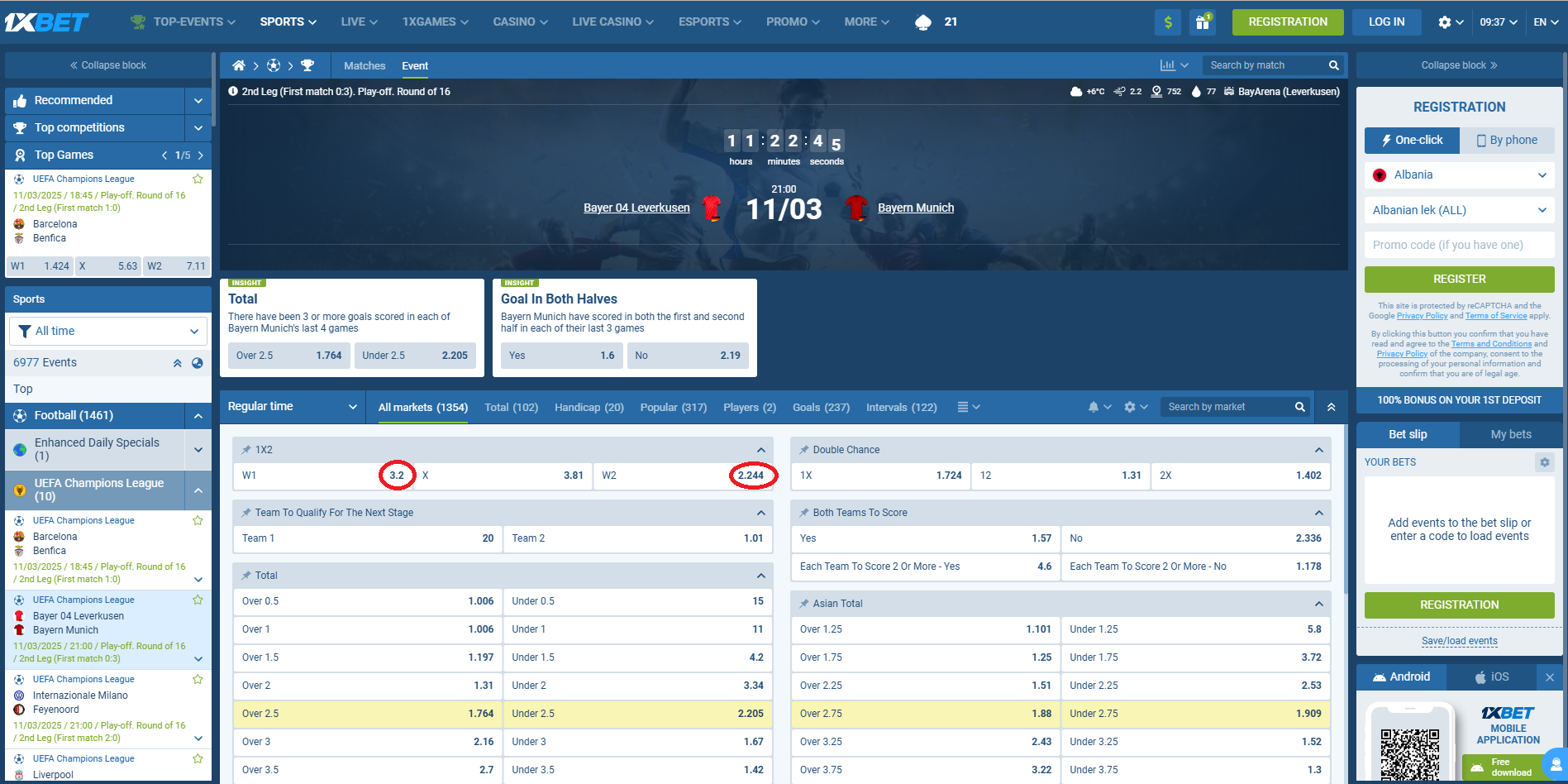Open bet slip settings gear
The height and width of the screenshot is (784, 1568).
click(x=1544, y=462)
